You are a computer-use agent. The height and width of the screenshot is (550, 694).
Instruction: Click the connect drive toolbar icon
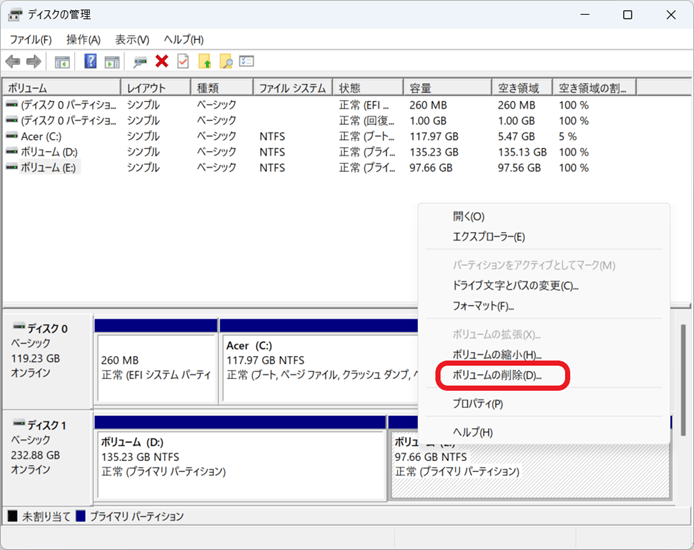pos(140,62)
